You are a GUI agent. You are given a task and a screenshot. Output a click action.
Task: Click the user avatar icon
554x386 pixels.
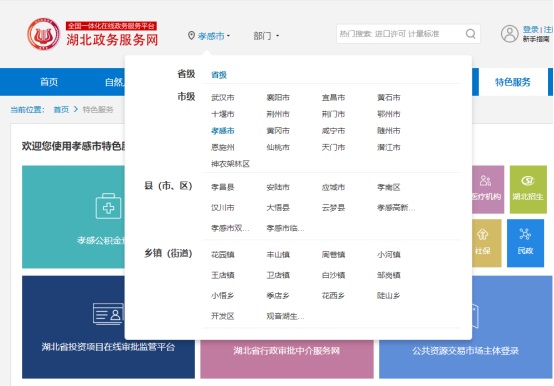tap(509, 34)
